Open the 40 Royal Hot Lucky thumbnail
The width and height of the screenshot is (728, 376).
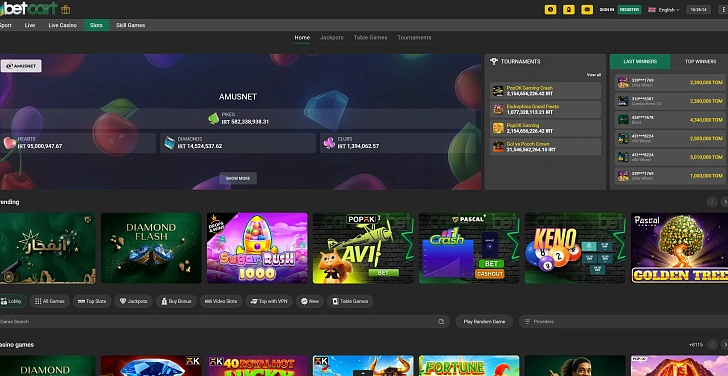click(257, 366)
